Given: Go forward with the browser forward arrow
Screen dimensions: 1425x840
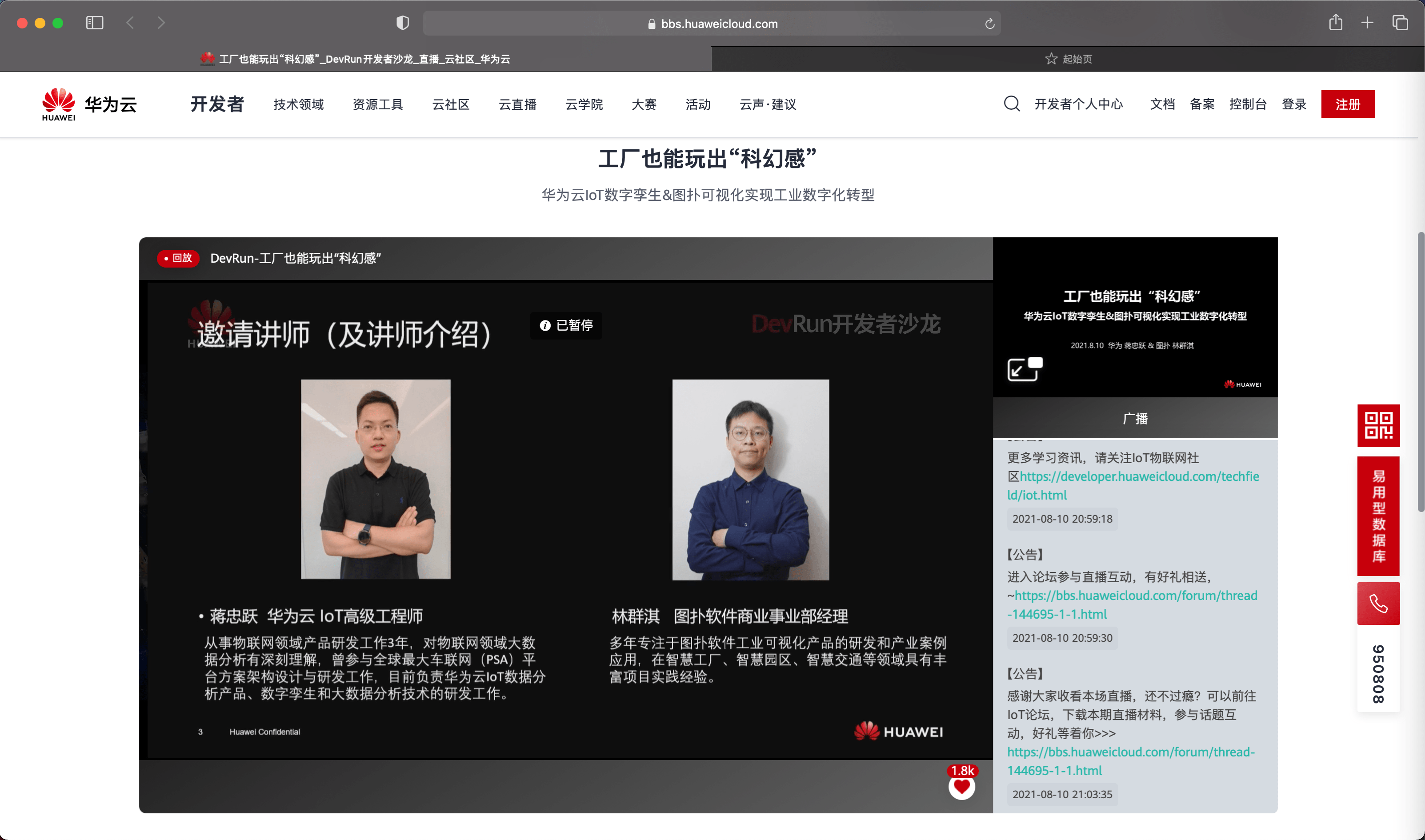Looking at the screenshot, I should (161, 23).
